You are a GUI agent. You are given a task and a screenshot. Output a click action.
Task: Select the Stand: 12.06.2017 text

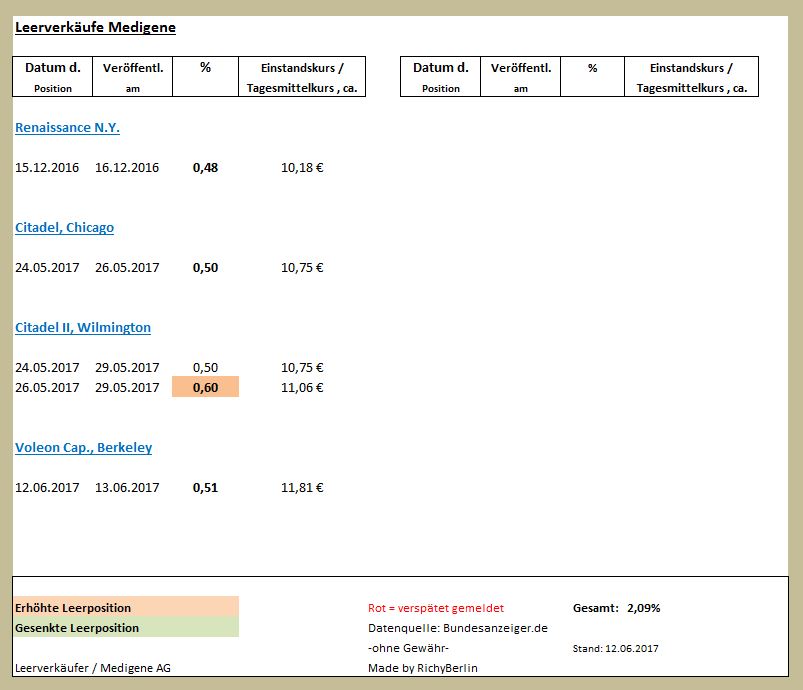[616, 649]
